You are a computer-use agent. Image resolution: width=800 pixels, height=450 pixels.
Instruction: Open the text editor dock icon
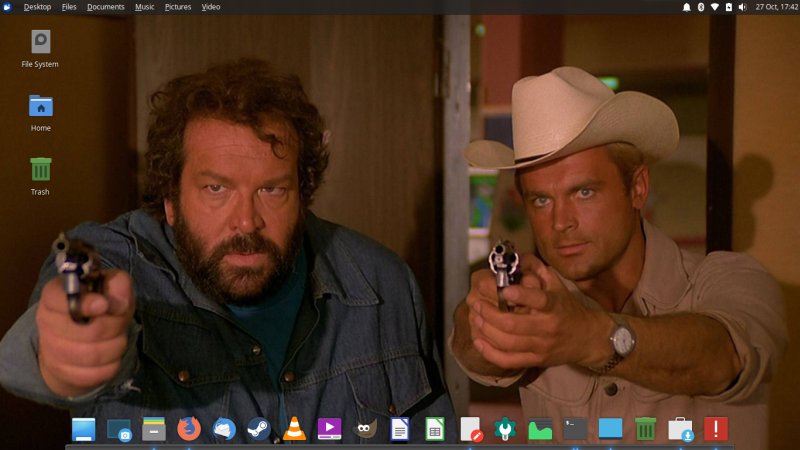coord(471,429)
